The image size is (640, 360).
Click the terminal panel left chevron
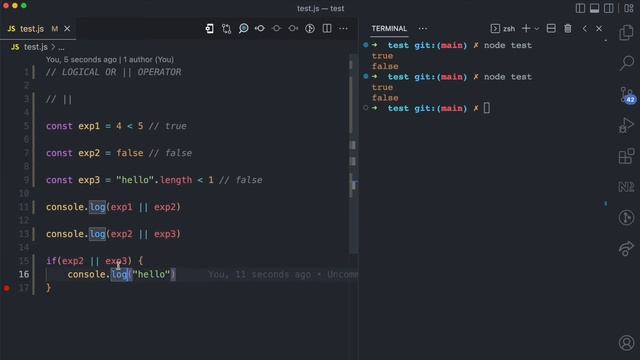pyautogui.click(x=584, y=29)
